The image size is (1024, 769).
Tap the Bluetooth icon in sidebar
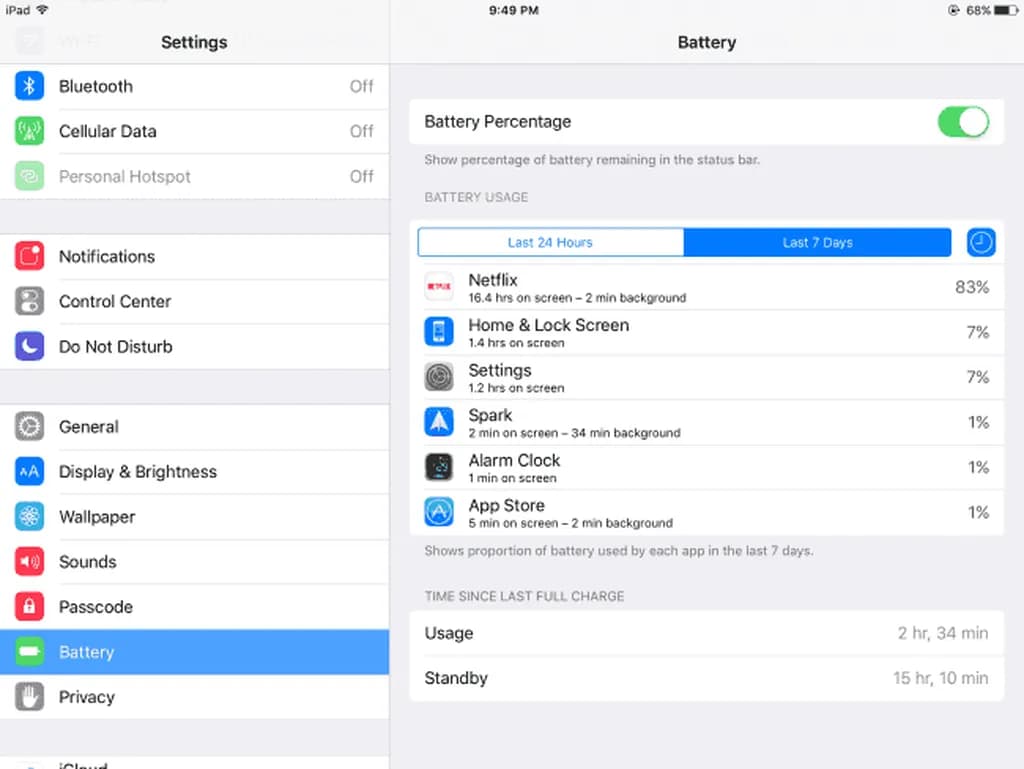pos(29,86)
